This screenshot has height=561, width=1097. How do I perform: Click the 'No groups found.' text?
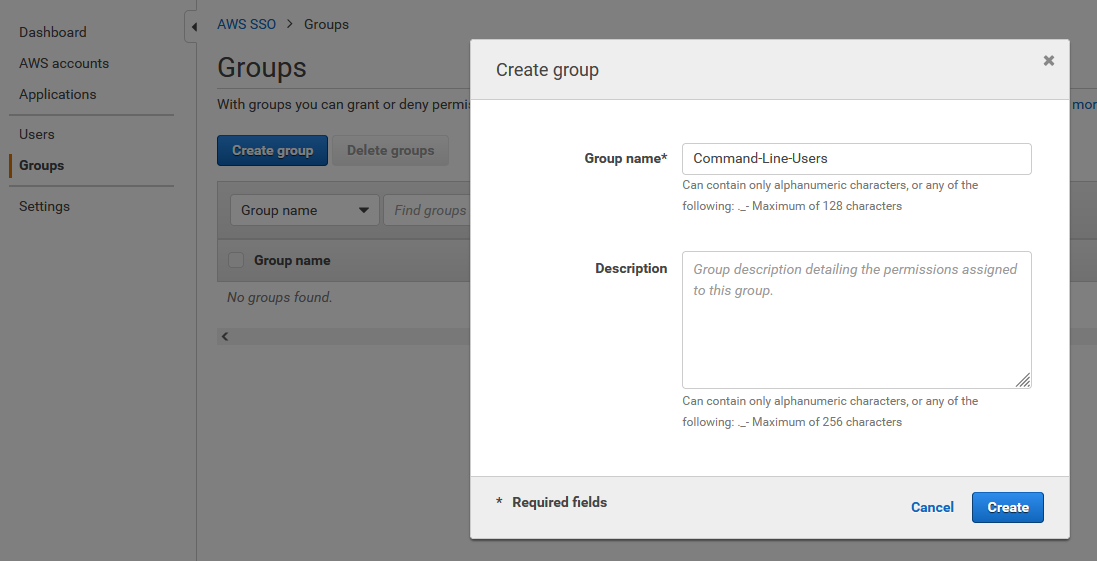[x=279, y=297]
